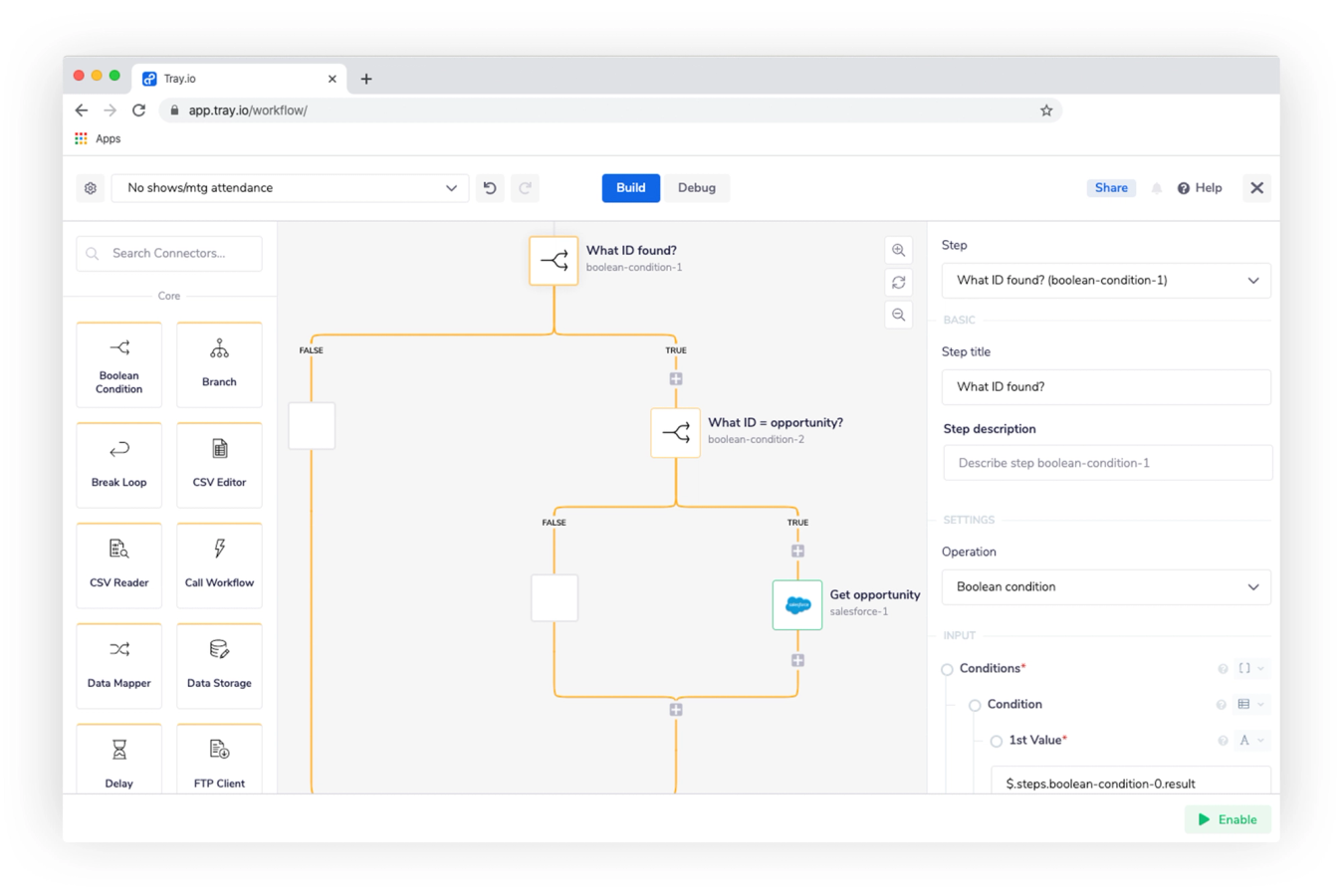Select the What ID = opportunity? node
1344x896 pixels.
click(x=676, y=433)
